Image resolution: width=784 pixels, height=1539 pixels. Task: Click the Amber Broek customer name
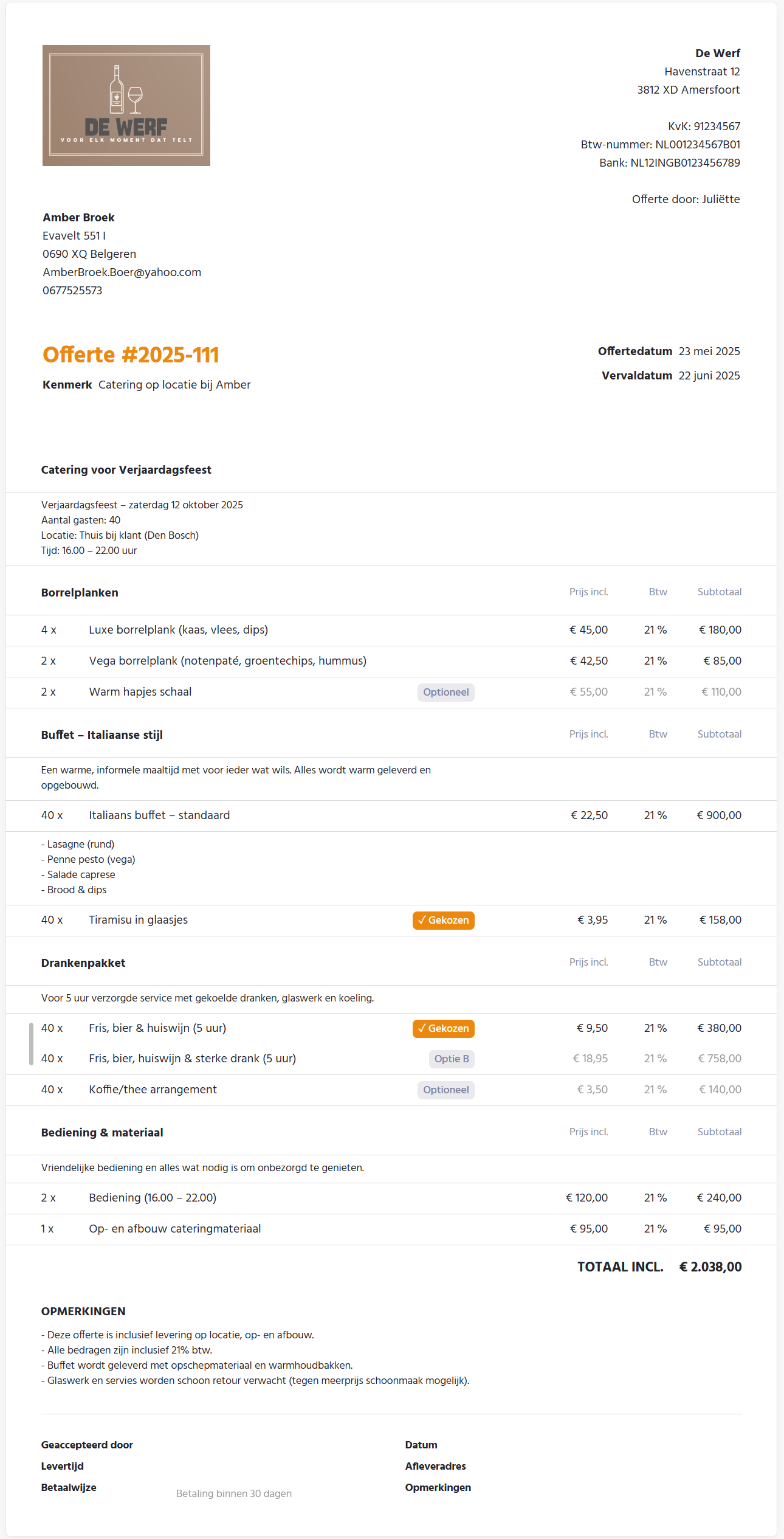click(x=78, y=218)
